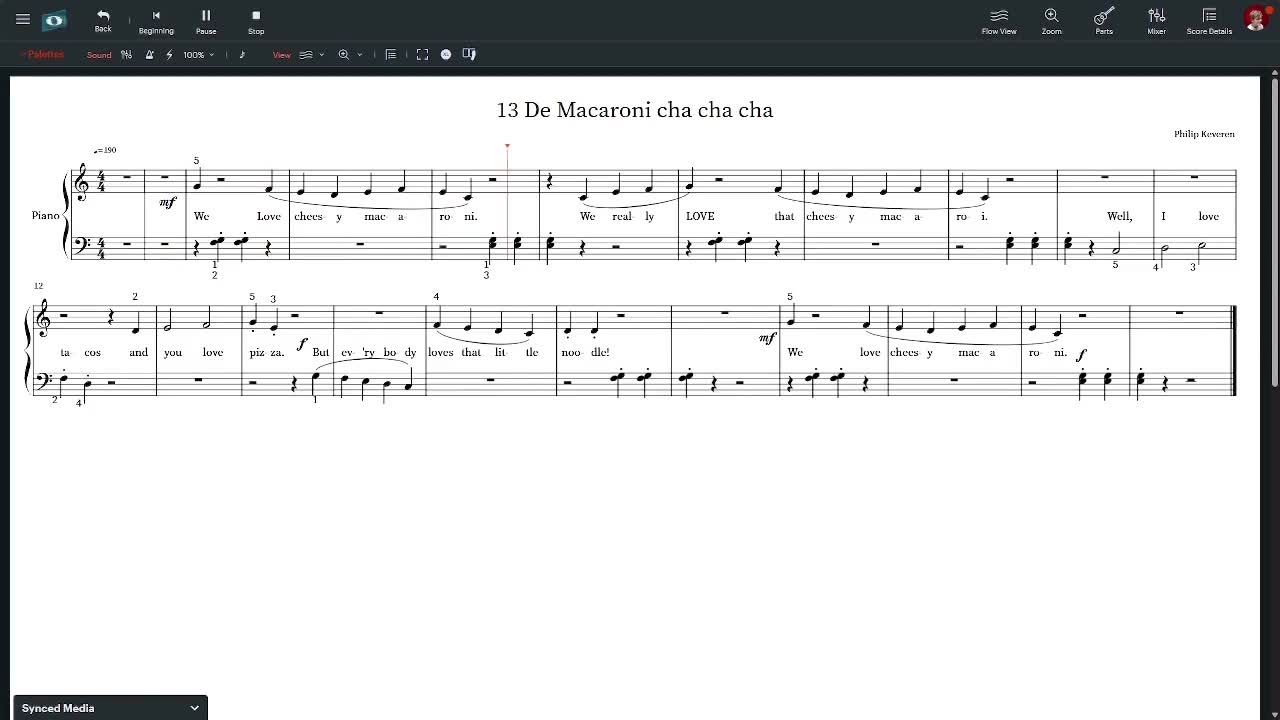The width and height of the screenshot is (1280, 720).
Task: Click the music note icon in toolbar
Action: coord(242,55)
